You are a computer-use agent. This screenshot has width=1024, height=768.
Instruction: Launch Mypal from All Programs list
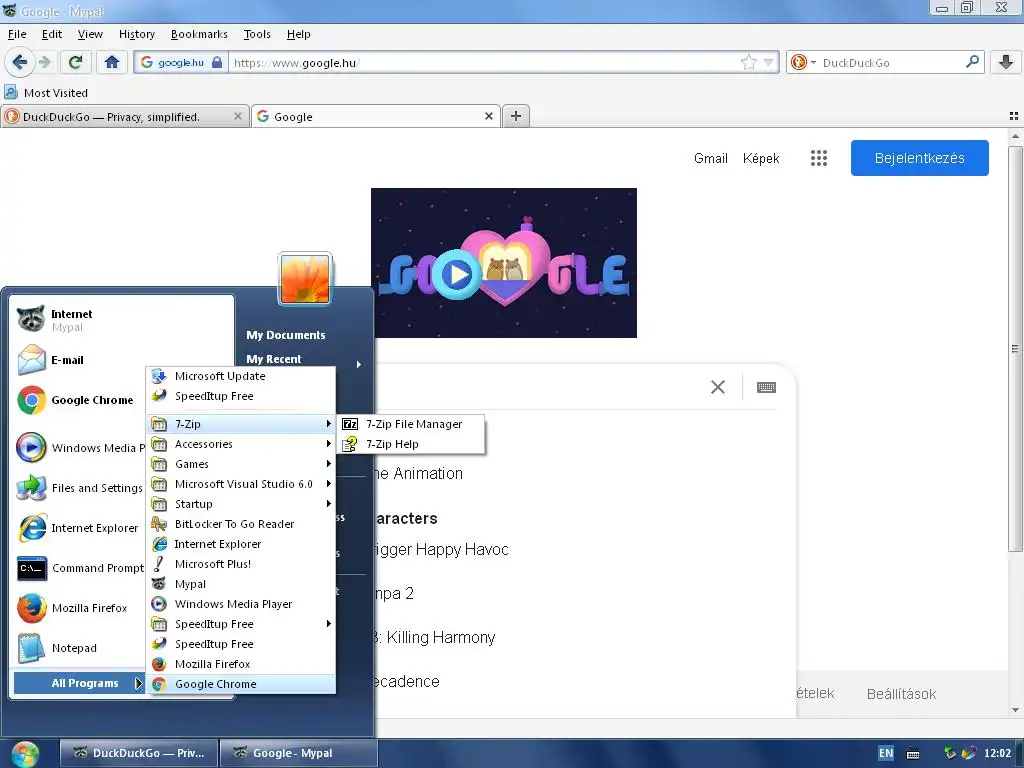tap(241, 584)
